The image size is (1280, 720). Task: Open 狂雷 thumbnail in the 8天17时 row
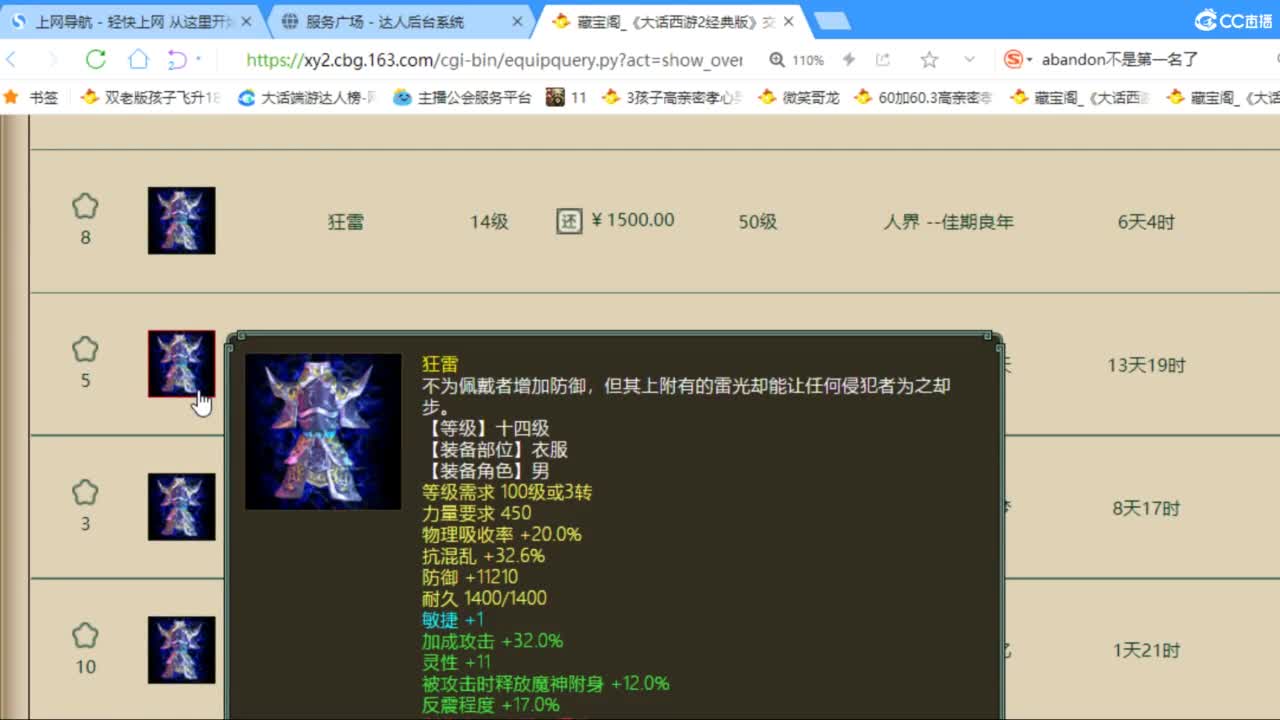181,507
